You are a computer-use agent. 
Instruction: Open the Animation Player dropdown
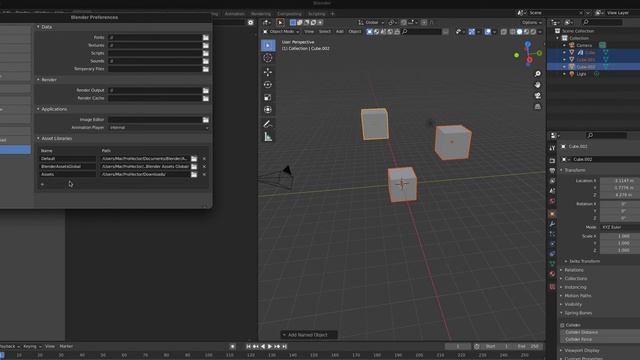(159, 128)
